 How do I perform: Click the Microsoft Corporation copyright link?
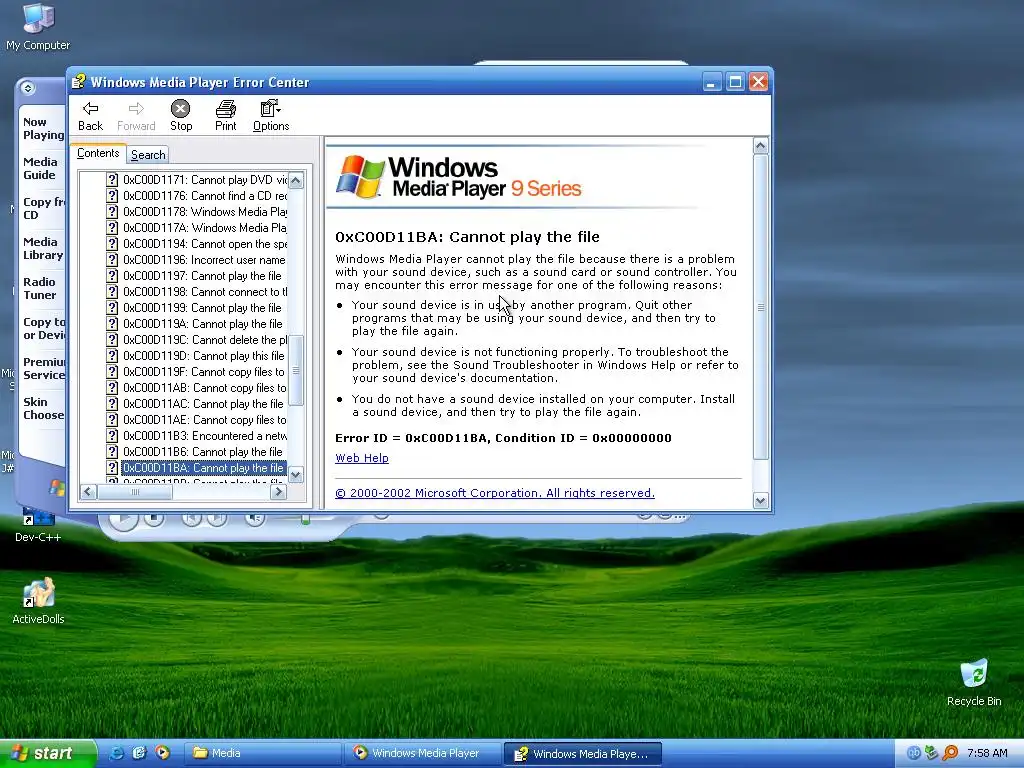coord(495,493)
